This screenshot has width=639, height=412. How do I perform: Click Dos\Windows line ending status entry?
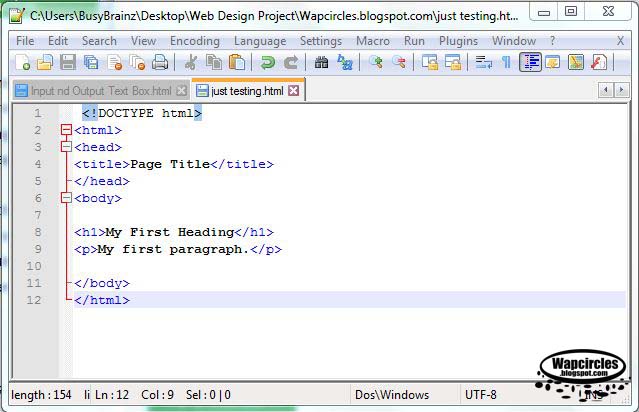[x=392, y=395]
